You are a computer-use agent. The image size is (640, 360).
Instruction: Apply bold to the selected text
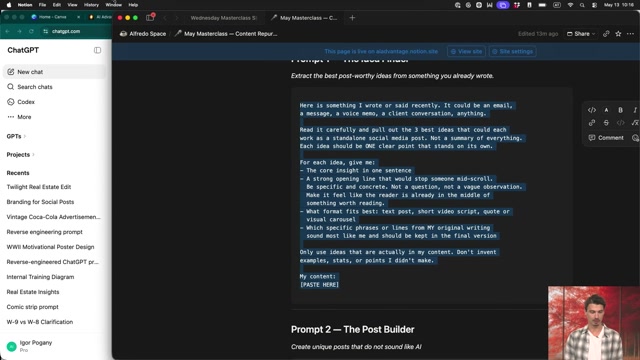620,110
